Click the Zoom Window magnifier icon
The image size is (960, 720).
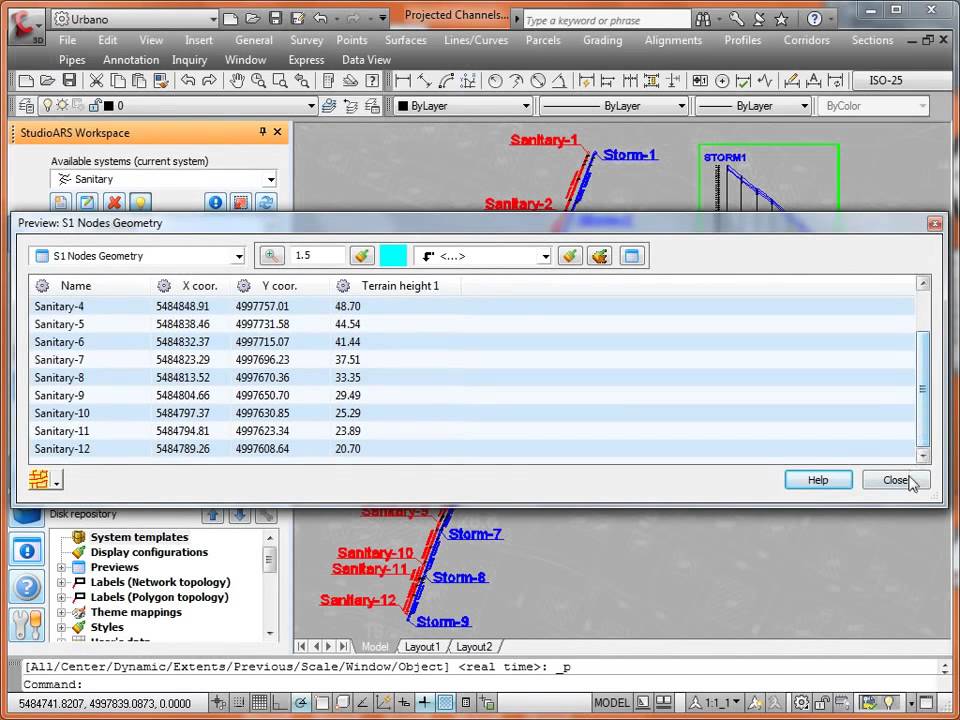pos(280,80)
